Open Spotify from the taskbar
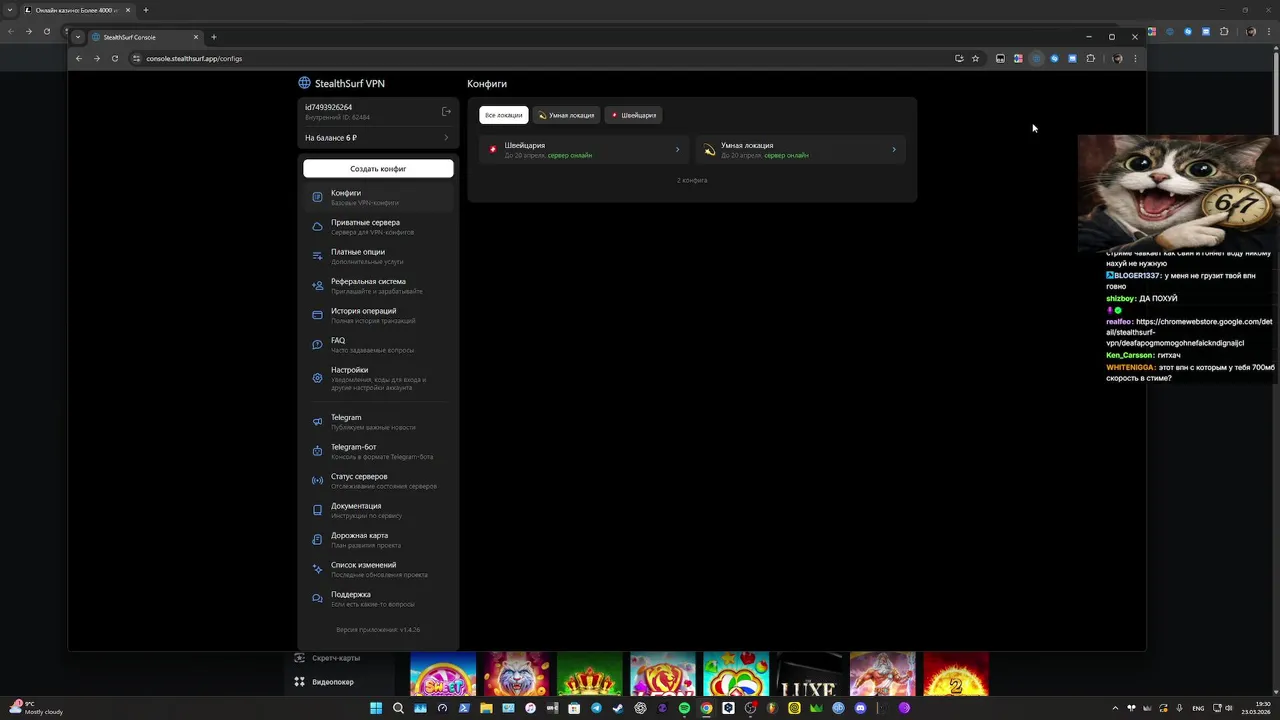This screenshot has height=720, width=1280. click(x=684, y=708)
